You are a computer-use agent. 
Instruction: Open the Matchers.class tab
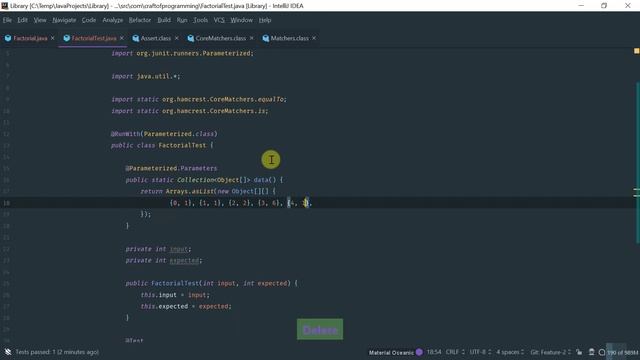[x=289, y=38]
